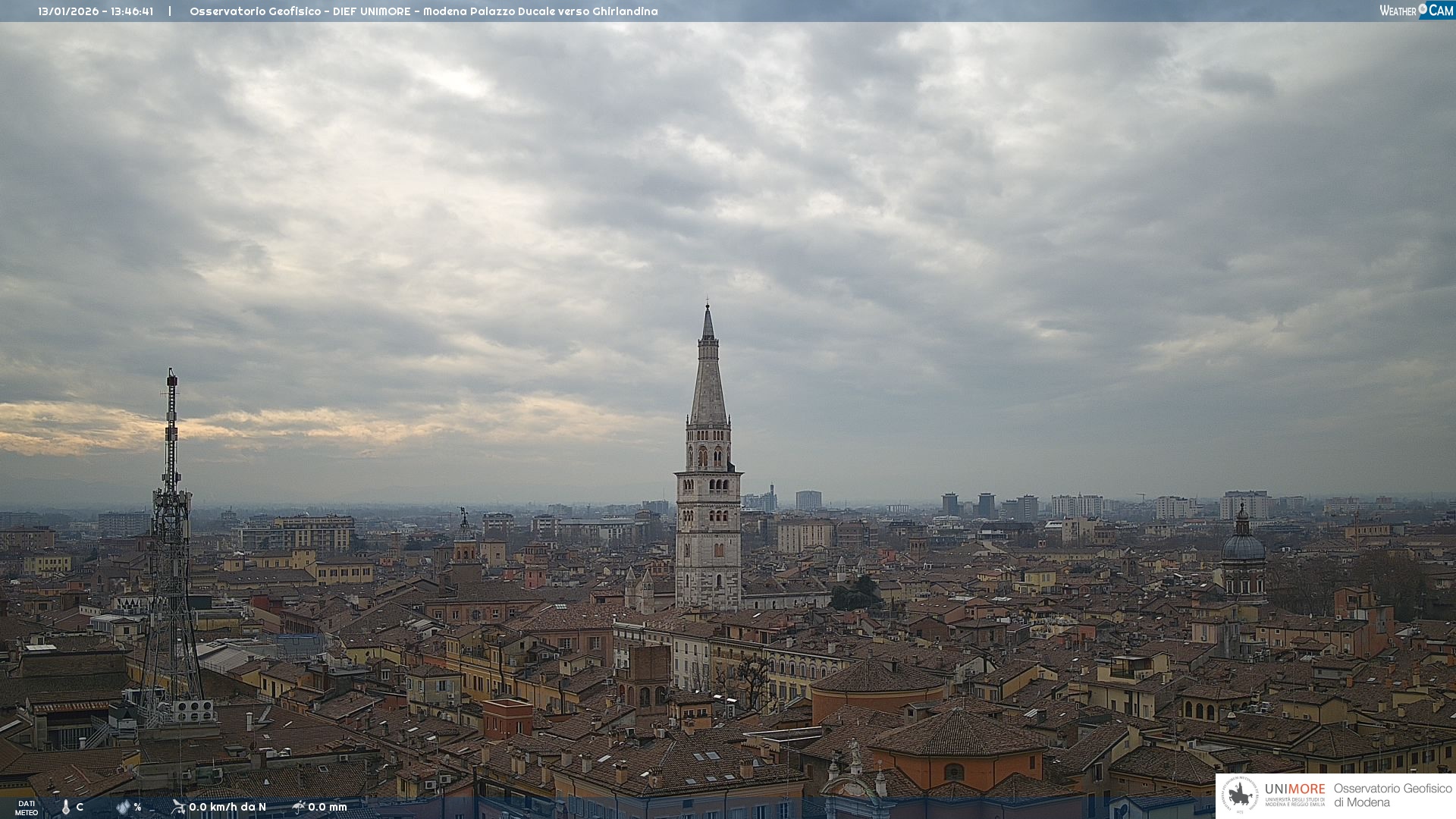Image resolution: width=1456 pixels, height=819 pixels.
Task: Click the percent humidity unit label
Action: [x=138, y=808]
